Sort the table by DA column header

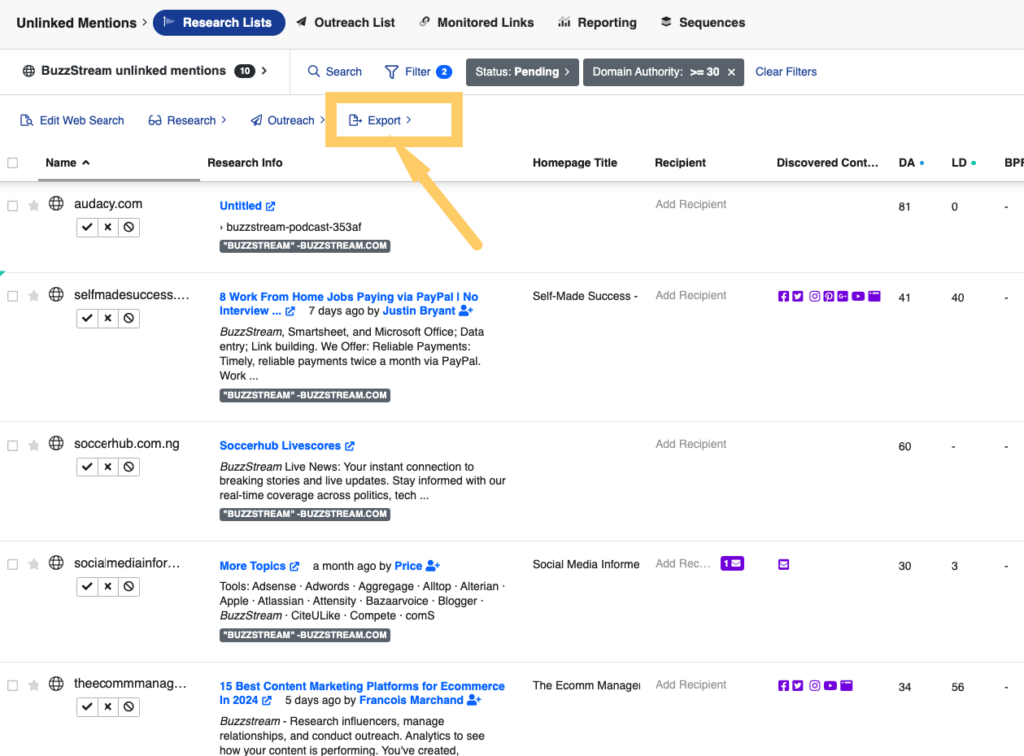point(905,163)
